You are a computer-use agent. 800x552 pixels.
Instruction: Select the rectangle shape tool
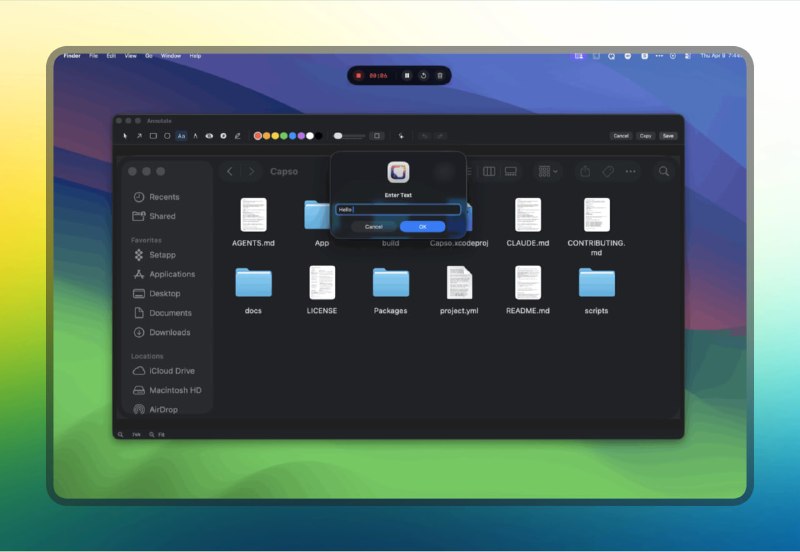[153, 136]
